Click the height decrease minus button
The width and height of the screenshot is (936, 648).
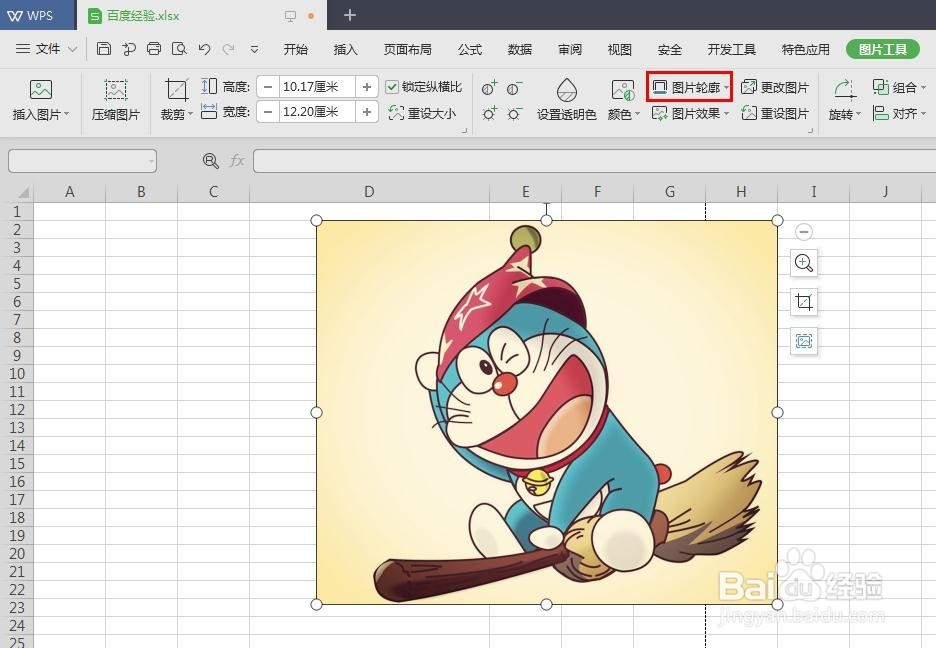coord(268,87)
